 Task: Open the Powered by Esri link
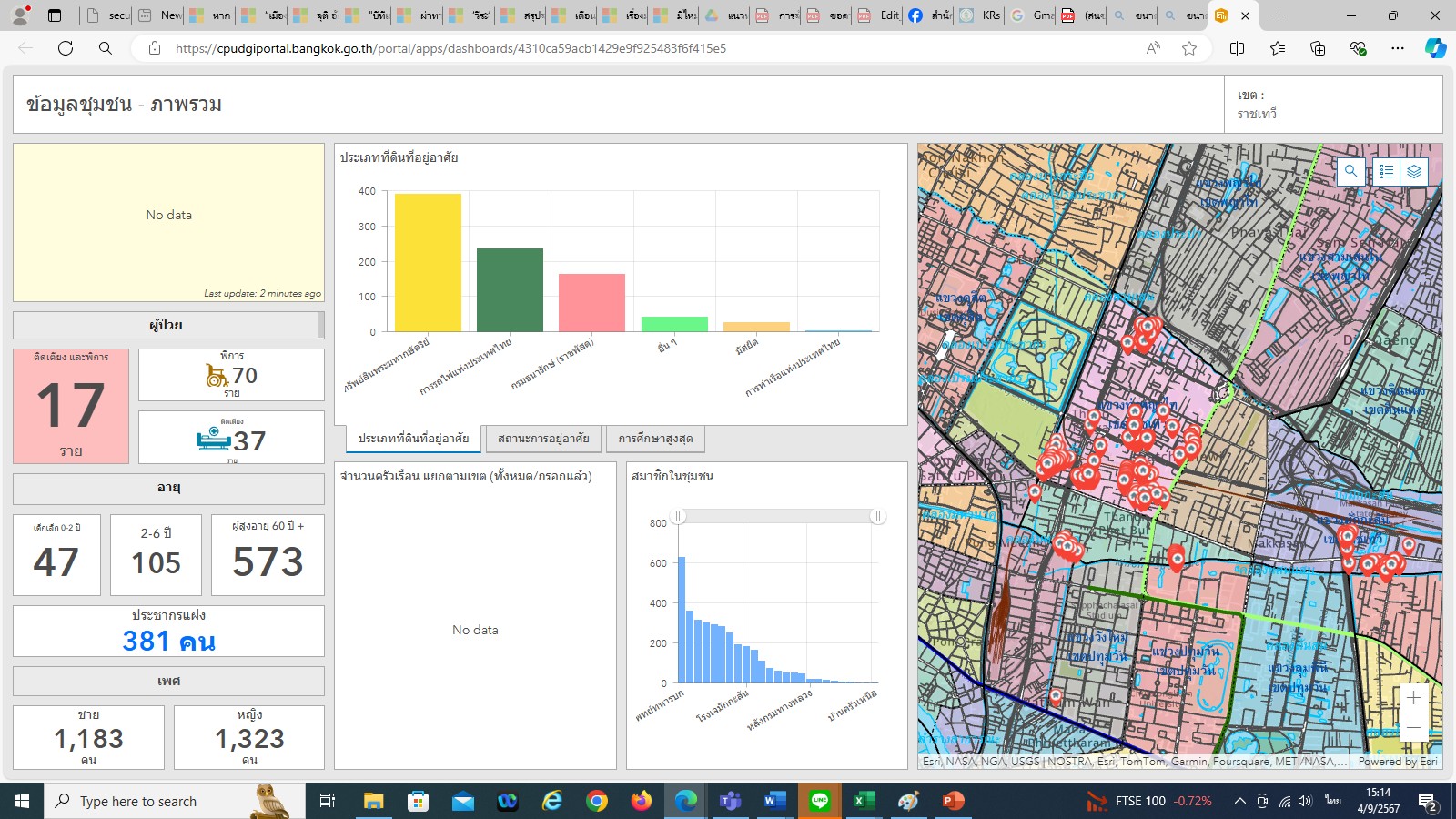1397,762
